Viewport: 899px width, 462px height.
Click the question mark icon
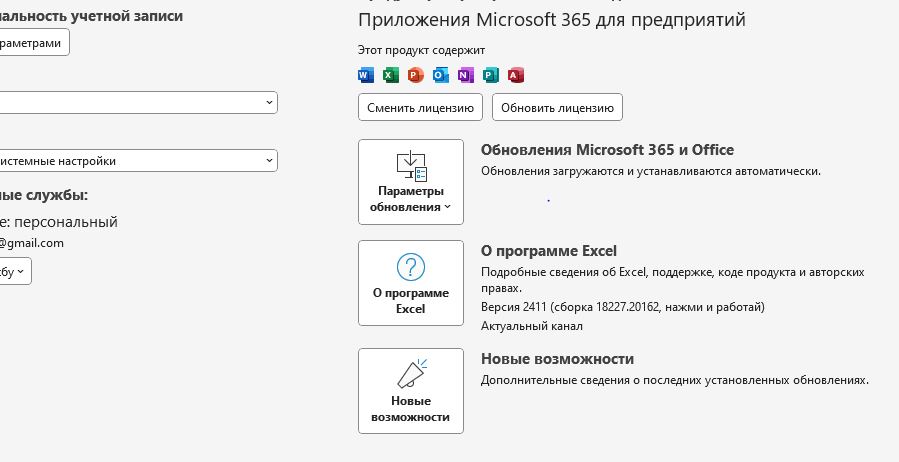coord(411,267)
